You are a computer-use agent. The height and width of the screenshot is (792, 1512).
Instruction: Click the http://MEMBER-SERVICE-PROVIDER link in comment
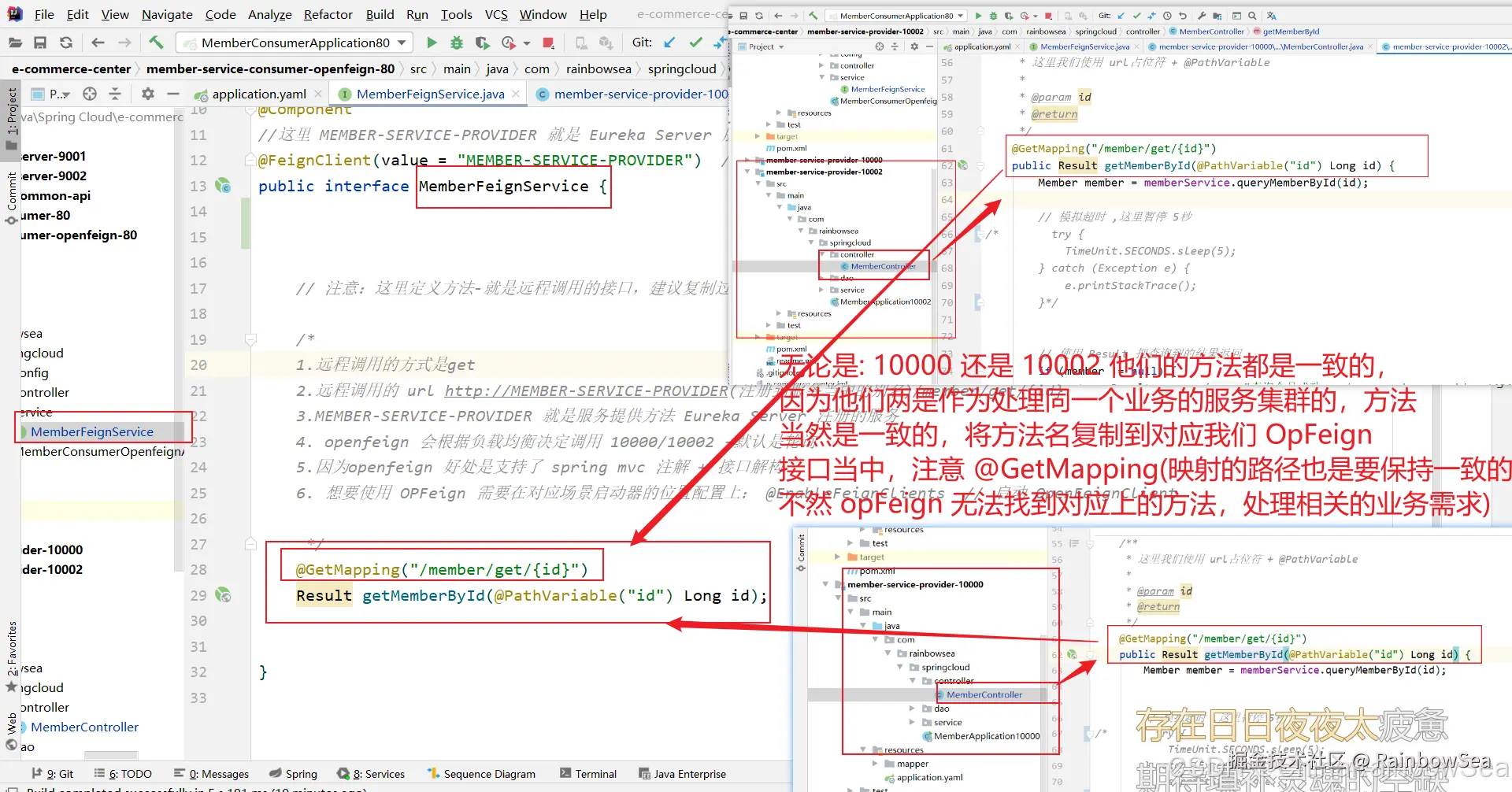coord(586,390)
